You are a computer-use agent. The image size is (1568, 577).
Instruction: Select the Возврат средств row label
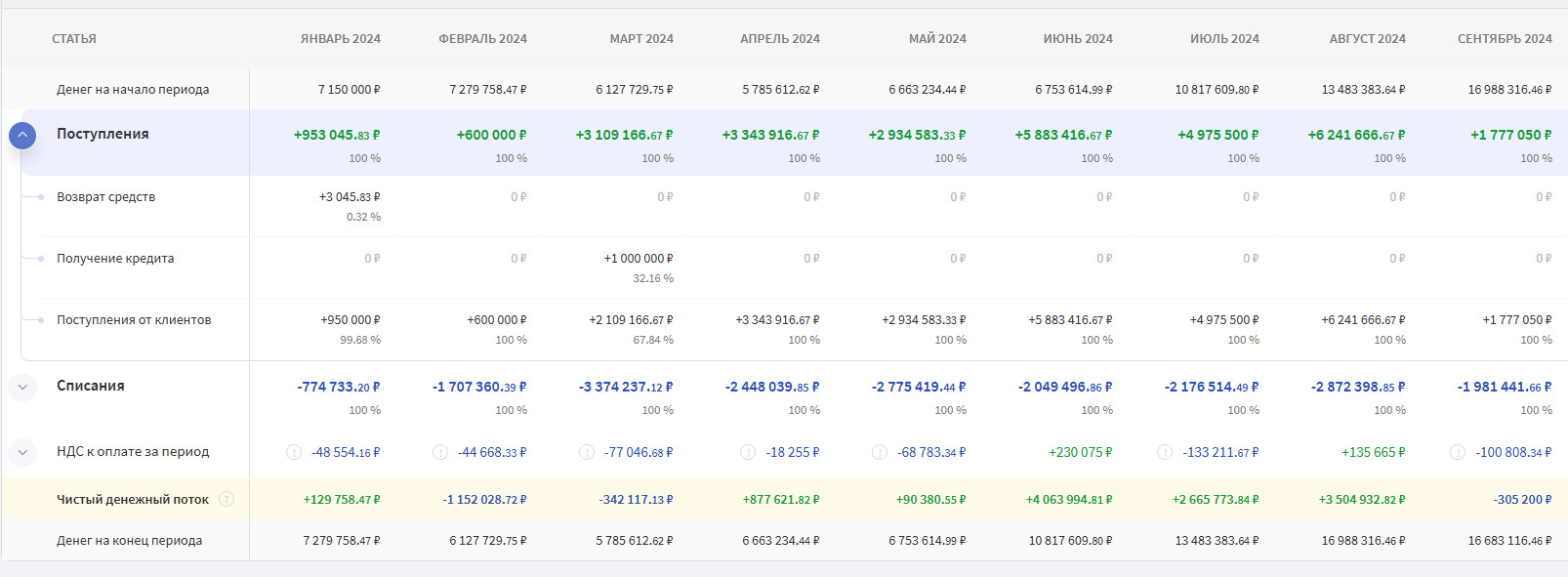105,197
